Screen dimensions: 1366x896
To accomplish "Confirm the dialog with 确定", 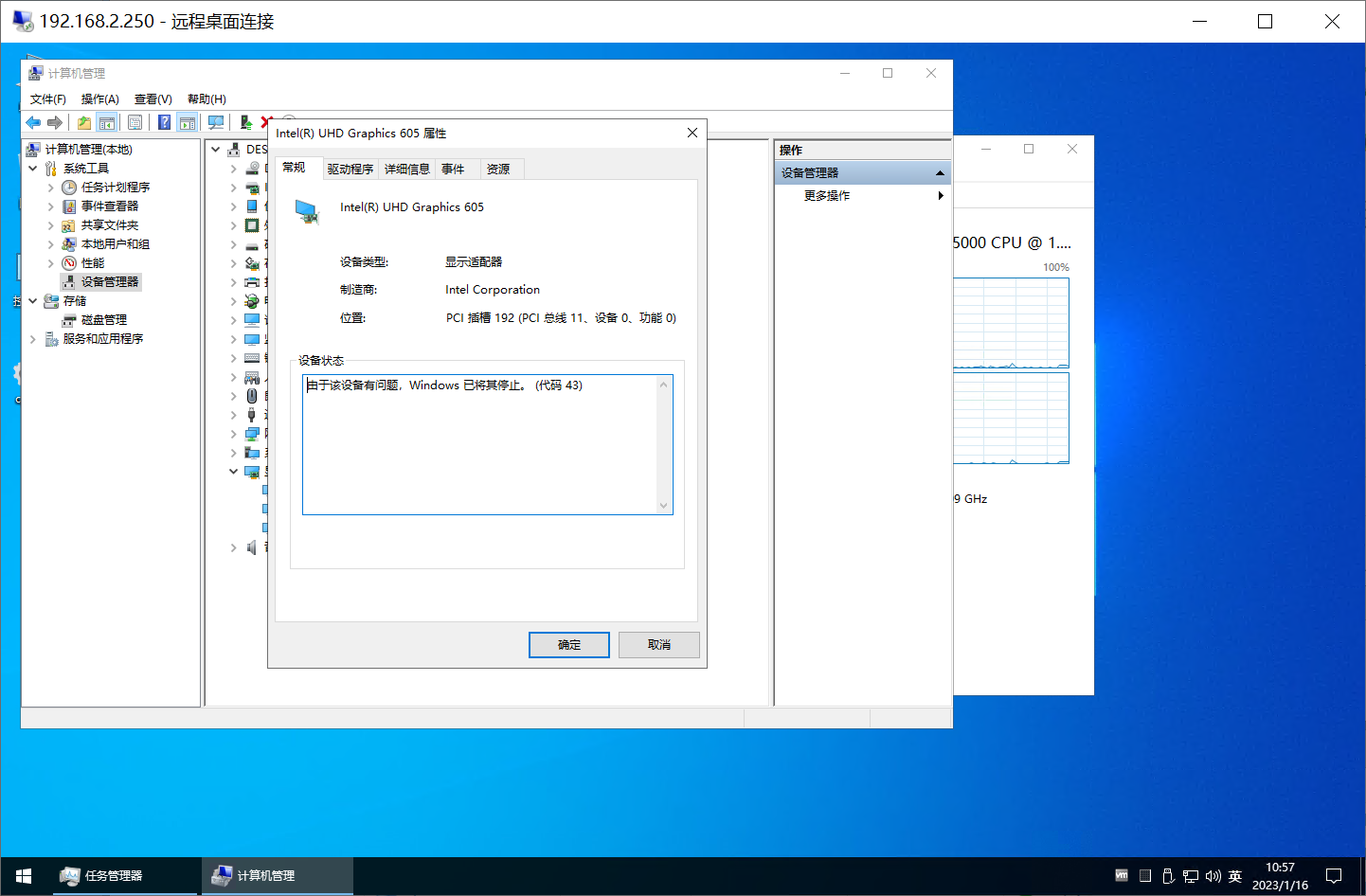I will (569, 645).
